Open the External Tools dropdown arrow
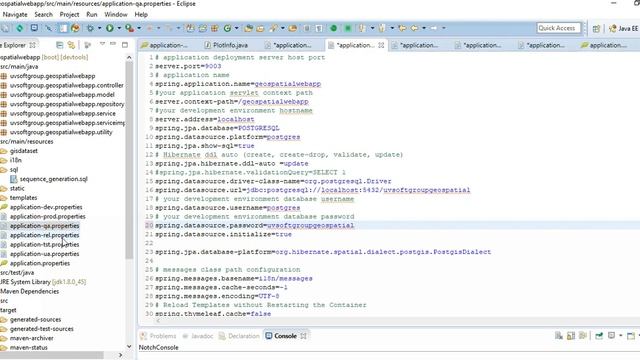The image size is (640, 360). [139, 28]
